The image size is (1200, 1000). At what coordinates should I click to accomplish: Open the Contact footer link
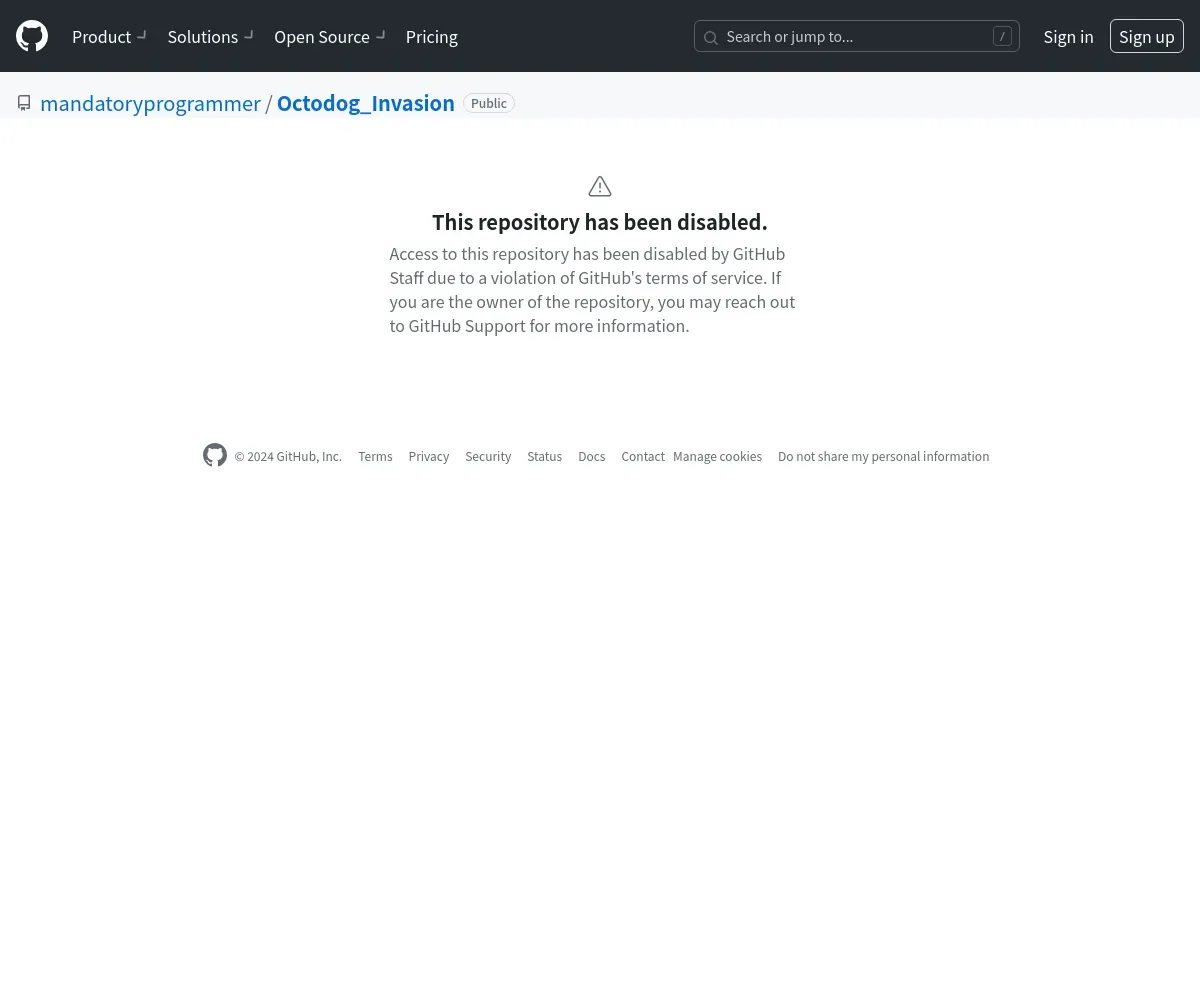point(643,456)
